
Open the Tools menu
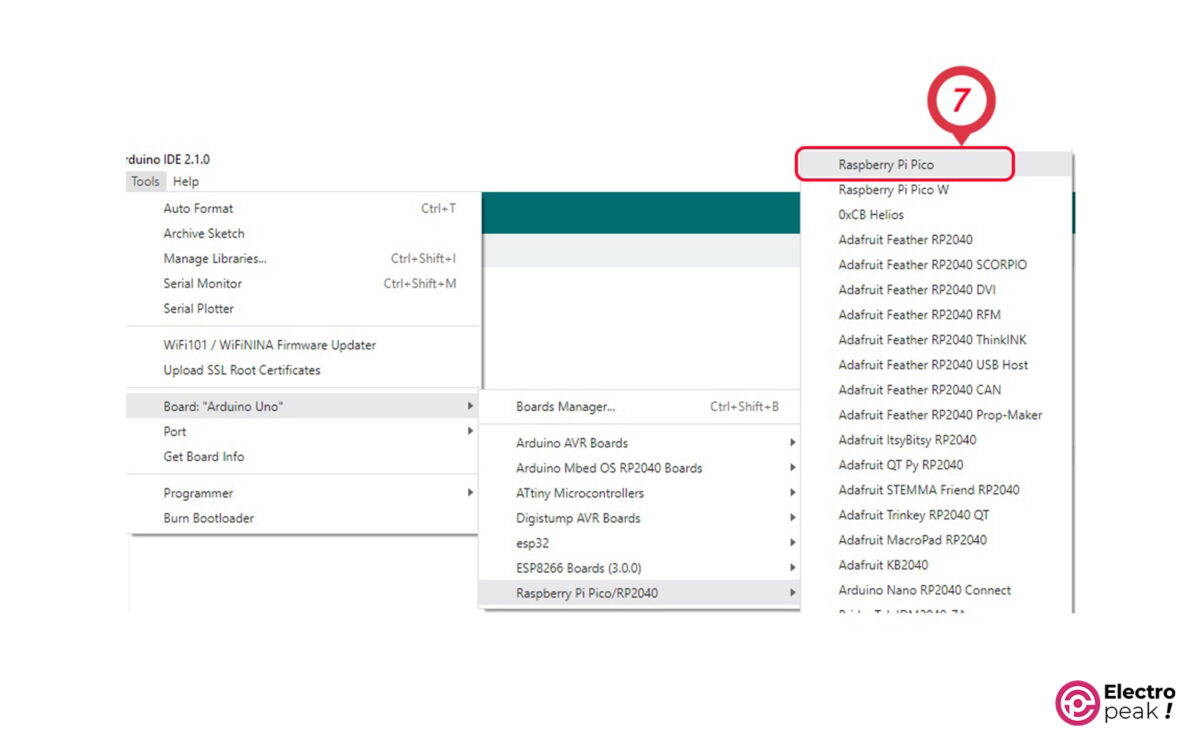[145, 181]
